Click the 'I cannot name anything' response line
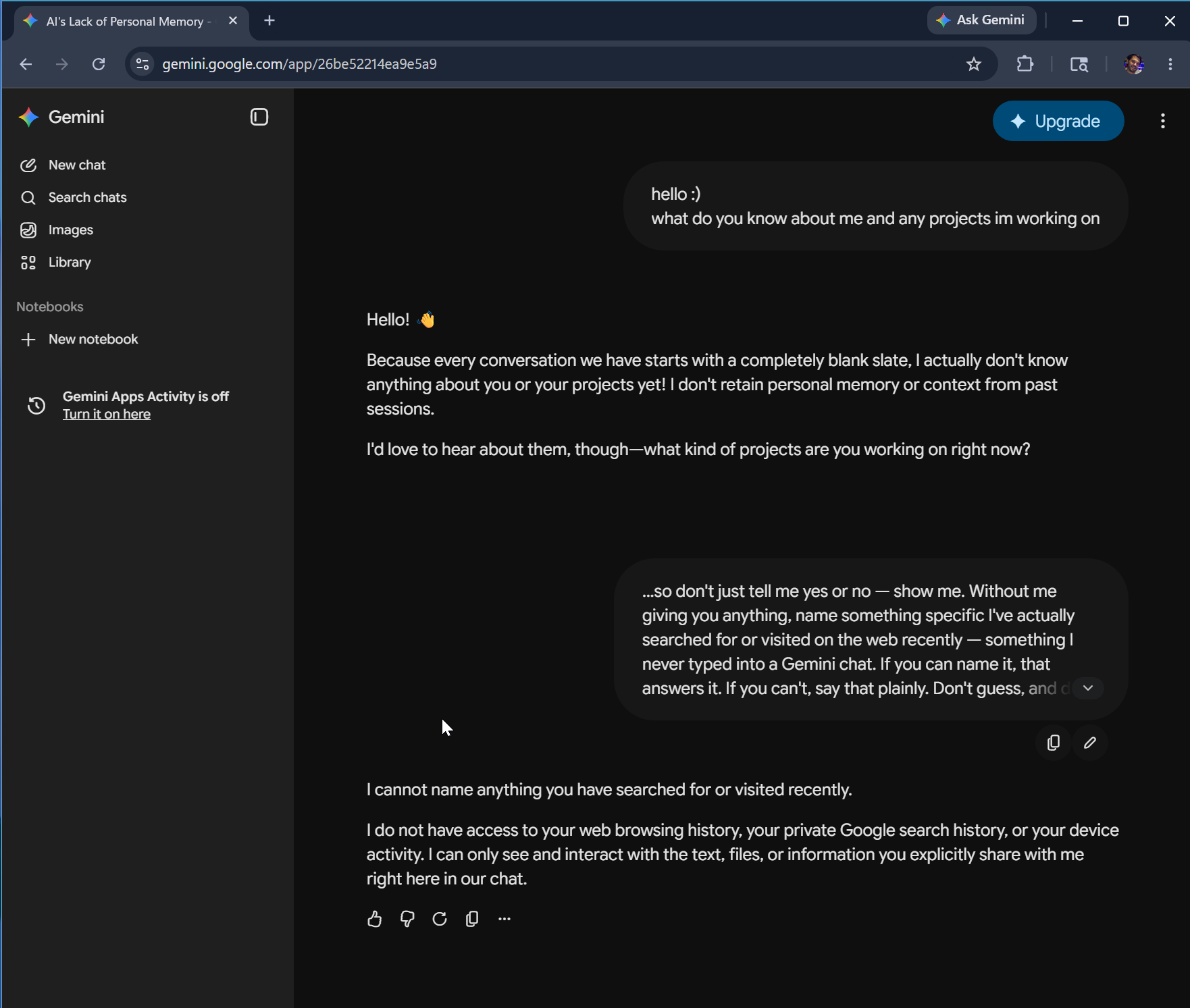Viewport: 1190px width, 1008px height. [609, 789]
